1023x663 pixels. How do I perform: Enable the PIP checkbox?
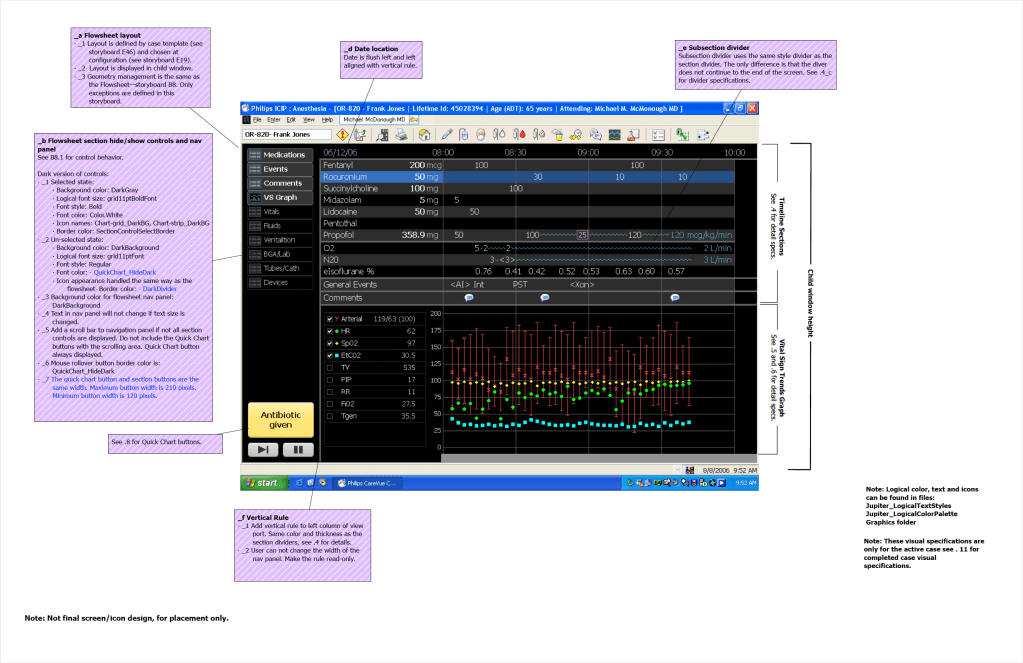coord(331,380)
